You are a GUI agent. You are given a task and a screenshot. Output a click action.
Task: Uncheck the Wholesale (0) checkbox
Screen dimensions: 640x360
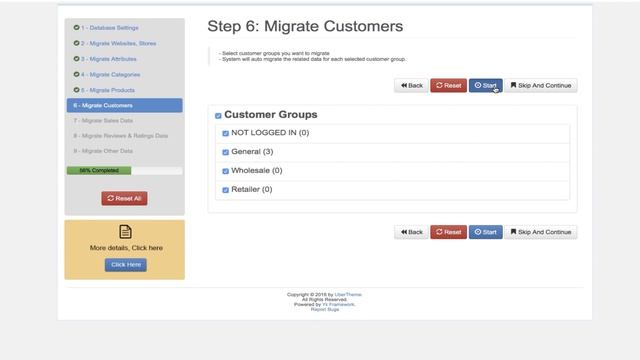click(225, 171)
